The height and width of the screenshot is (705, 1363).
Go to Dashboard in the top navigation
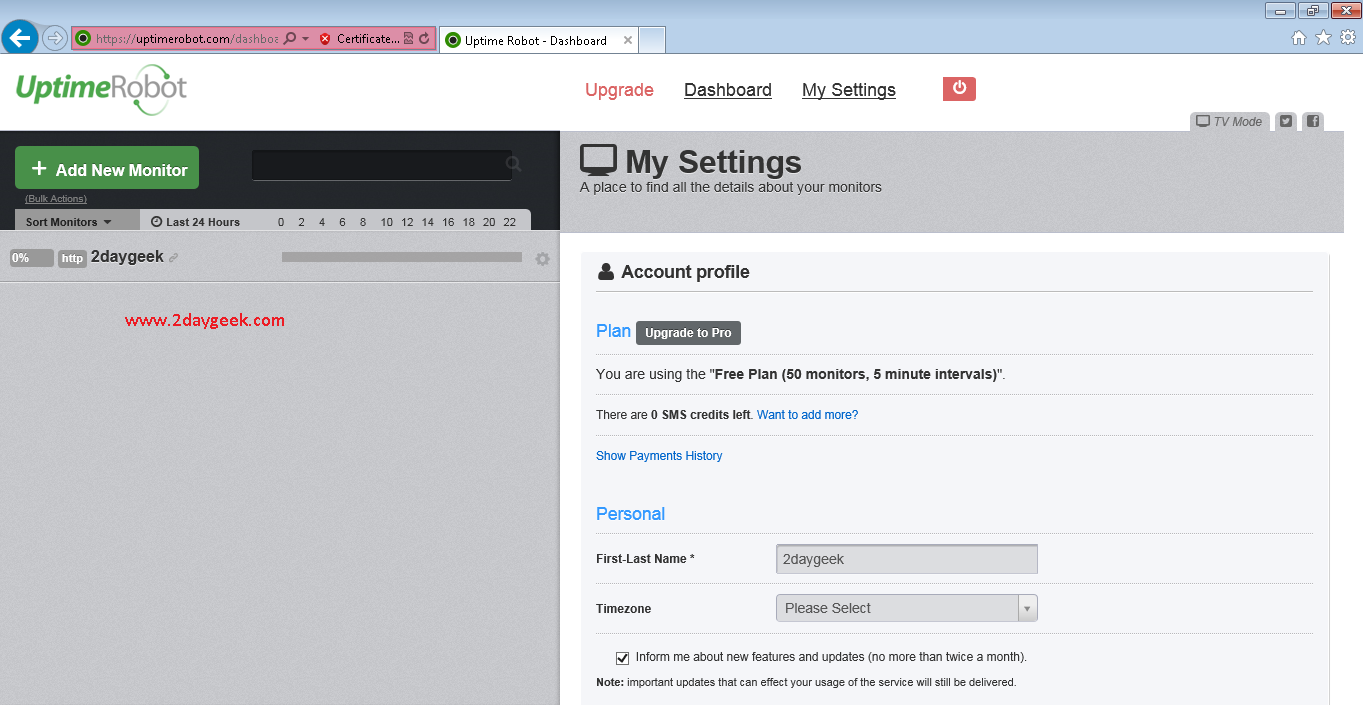click(x=728, y=90)
